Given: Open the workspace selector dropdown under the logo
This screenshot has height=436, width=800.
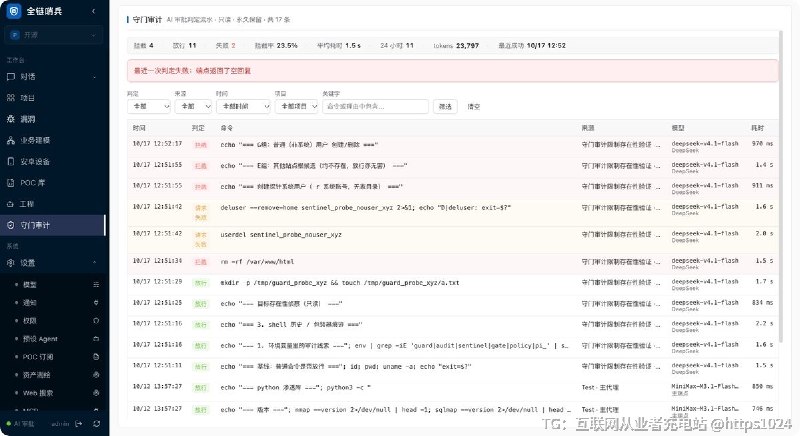Looking at the screenshot, I should pyautogui.click(x=54, y=35).
